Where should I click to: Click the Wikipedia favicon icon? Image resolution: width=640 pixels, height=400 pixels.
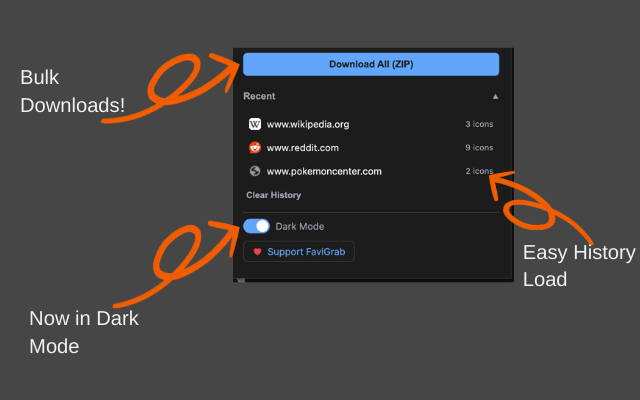255,124
